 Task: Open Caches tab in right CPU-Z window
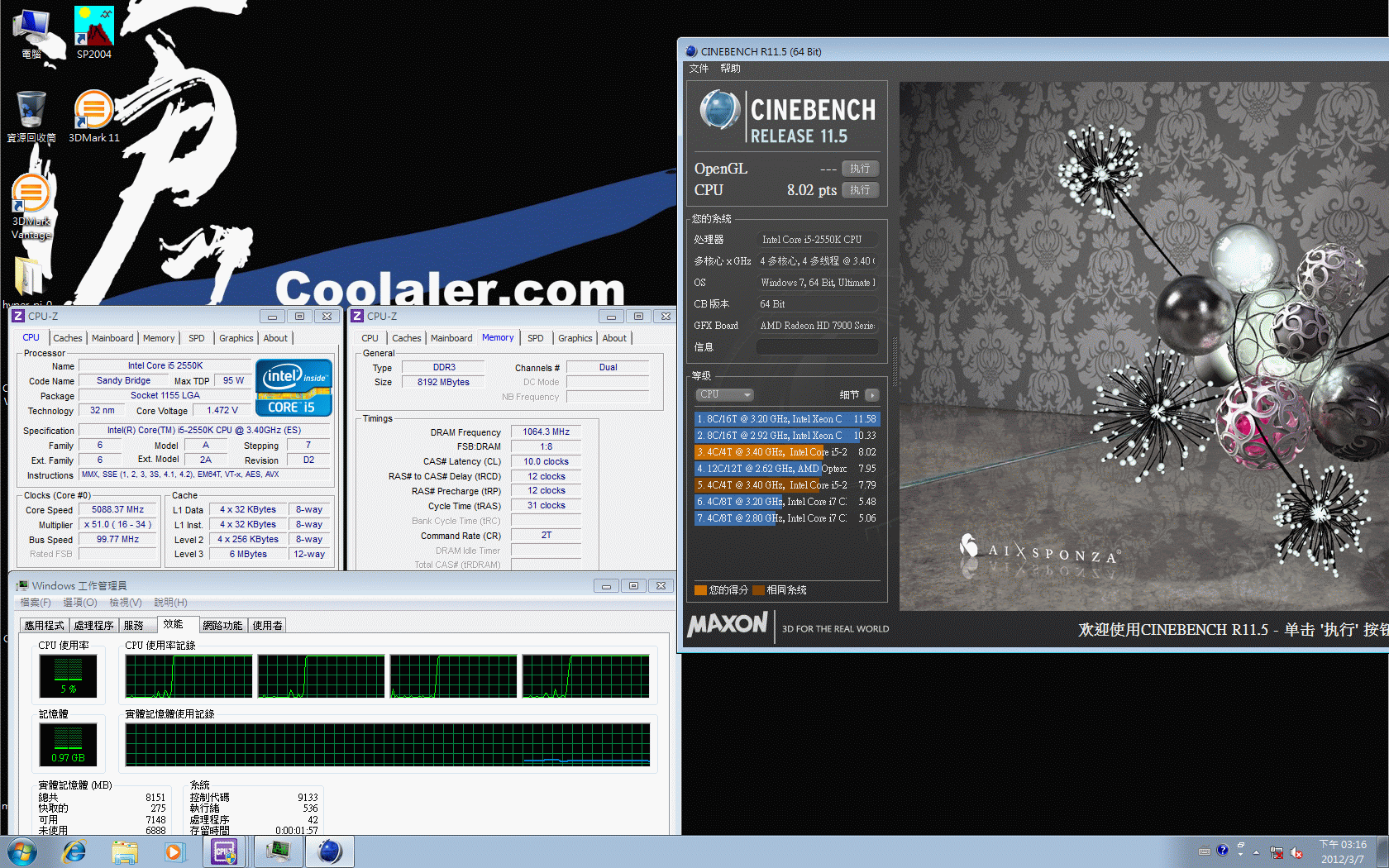point(407,338)
